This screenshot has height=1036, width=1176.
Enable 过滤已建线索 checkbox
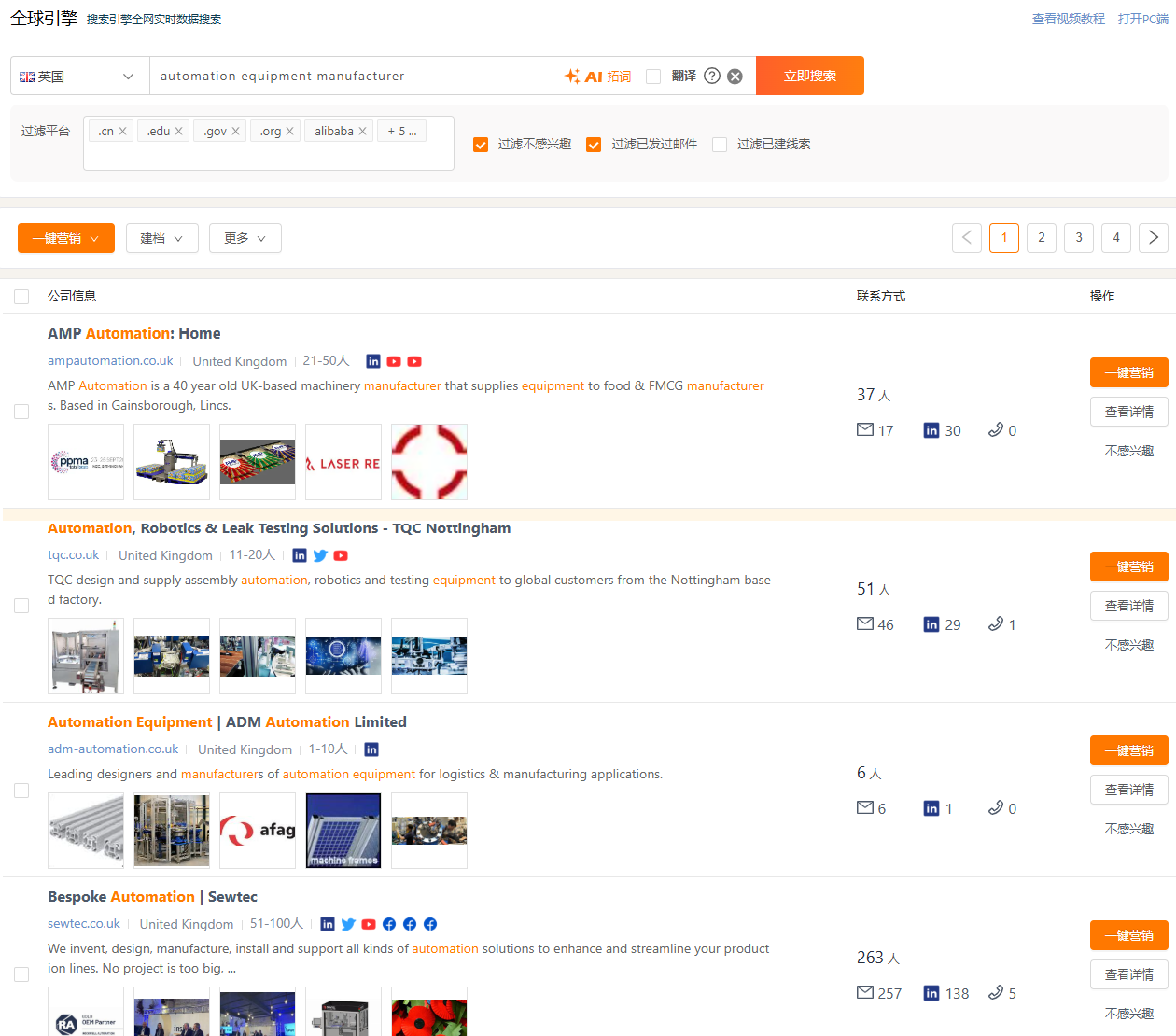[x=720, y=145]
